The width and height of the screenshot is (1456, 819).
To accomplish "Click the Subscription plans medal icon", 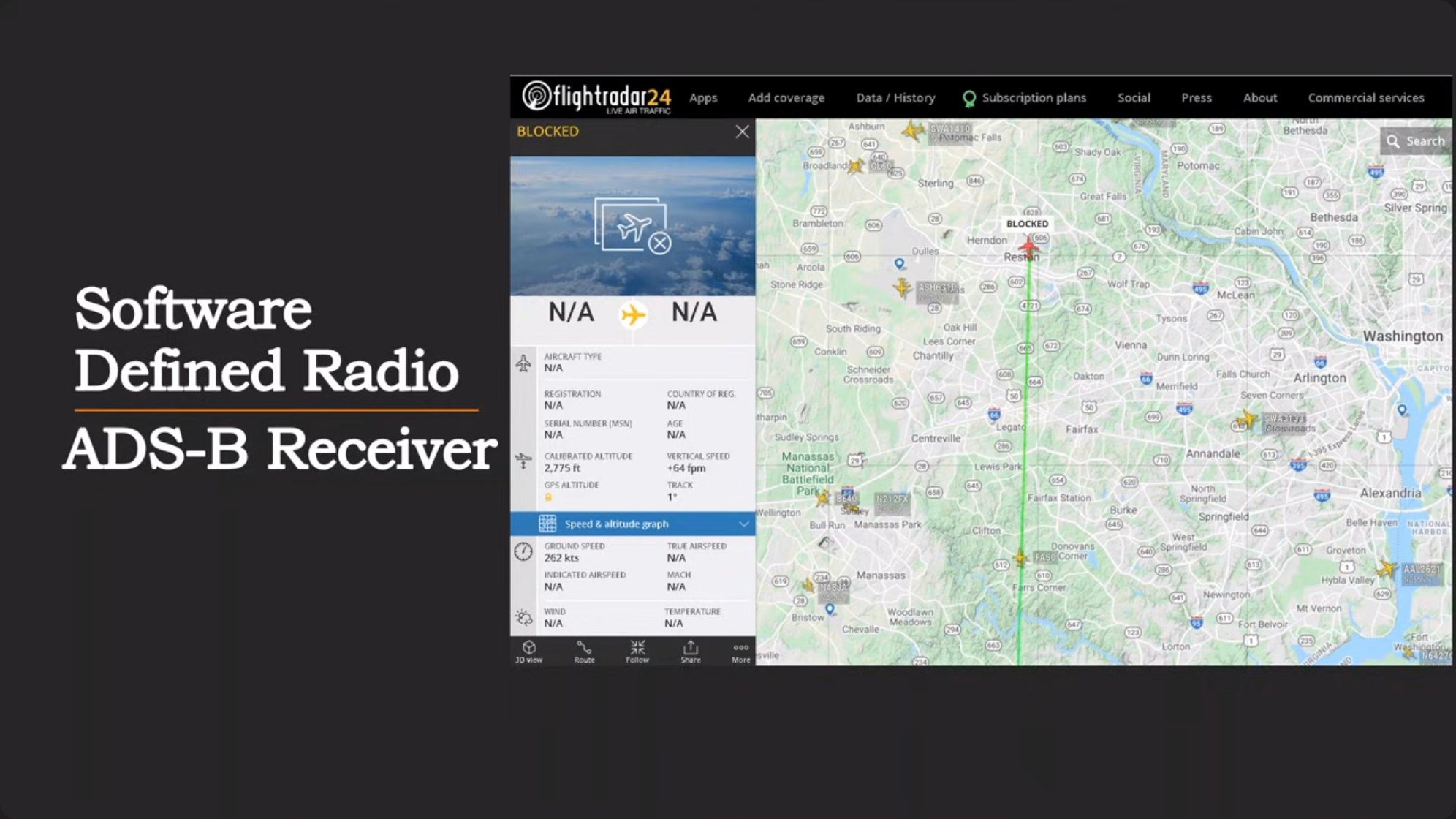I will pyautogui.click(x=969, y=99).
